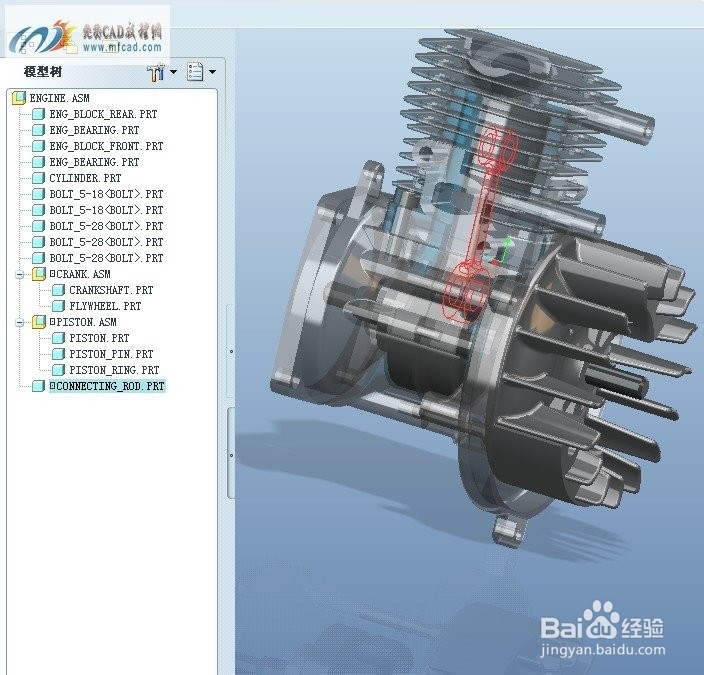Select CONNECTING_ROD.PRT part icon
The height and width of the screenshot is (675, 704).
click(39, 386)
